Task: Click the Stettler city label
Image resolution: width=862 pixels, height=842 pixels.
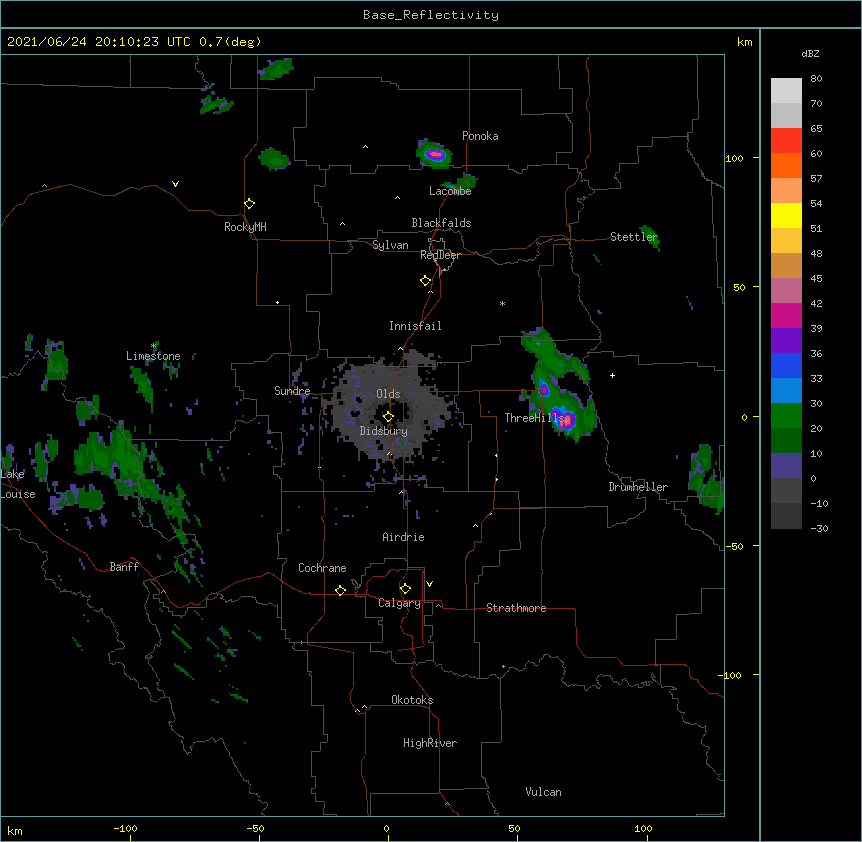Action: (x=634, y=237)
